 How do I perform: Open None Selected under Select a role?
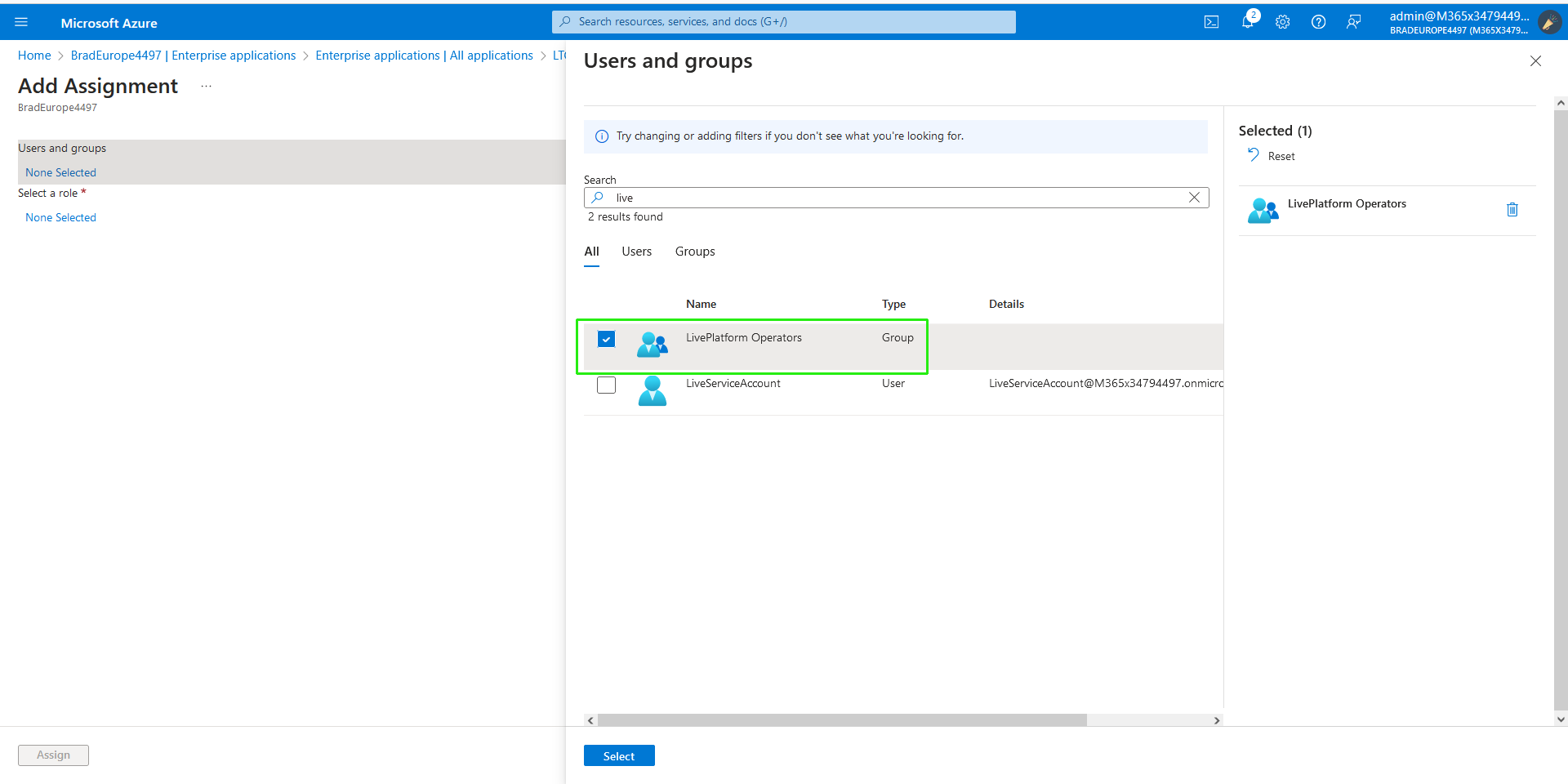[60, 217]
